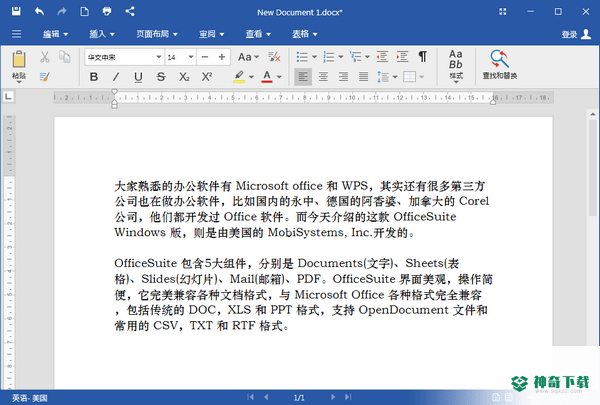Go to previous page
Image resolution: width=600 pixels, height=405 pixels.
click(266, 397)
